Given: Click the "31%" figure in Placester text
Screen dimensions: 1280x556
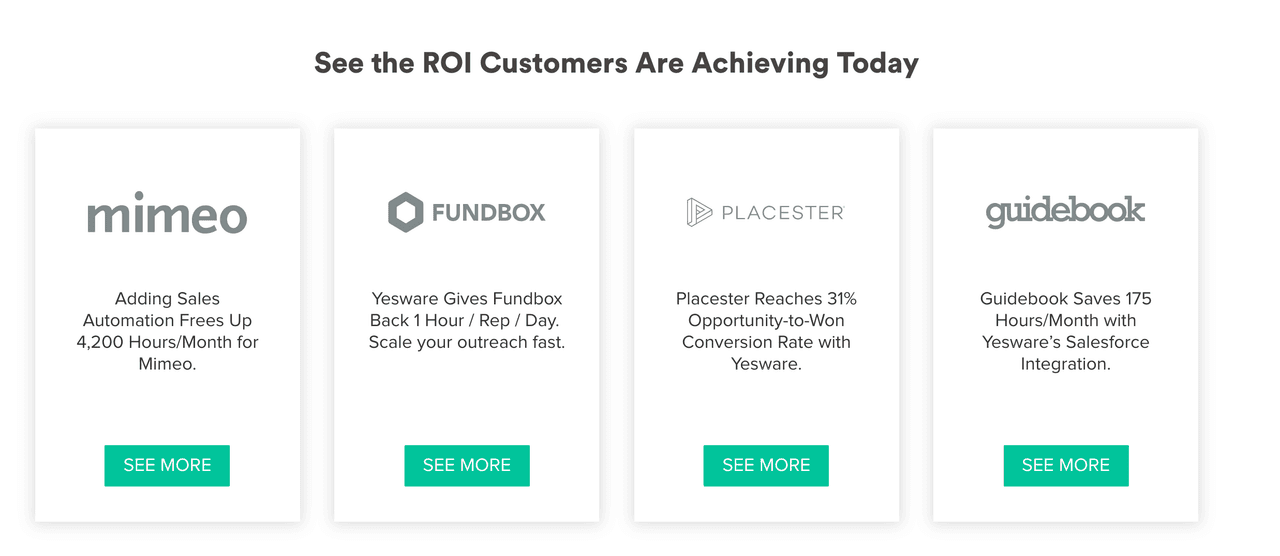Looking at the screenshot, I should tap(840, 298).
